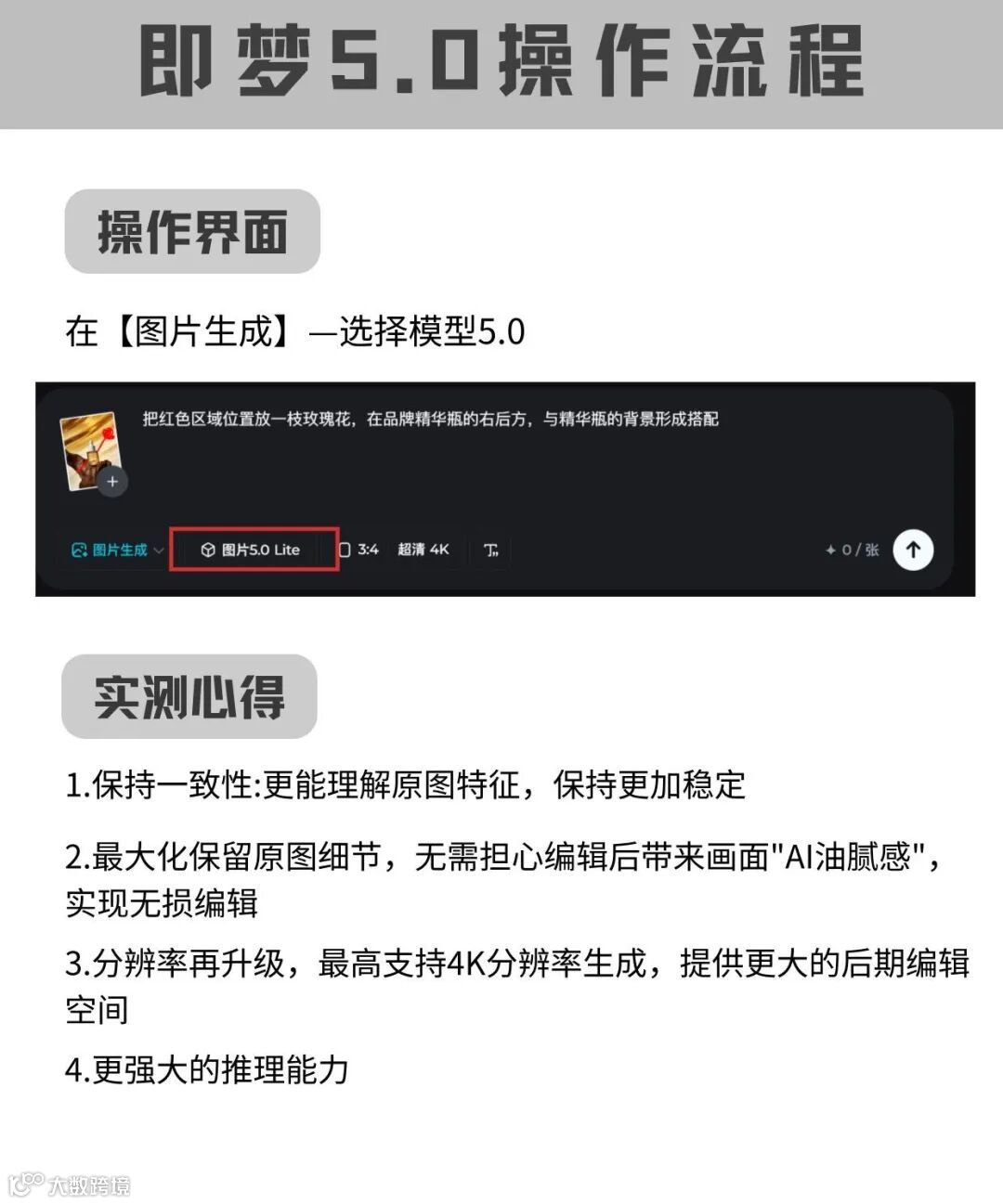Open the reference image thumbnail

[x=89, y=450]
